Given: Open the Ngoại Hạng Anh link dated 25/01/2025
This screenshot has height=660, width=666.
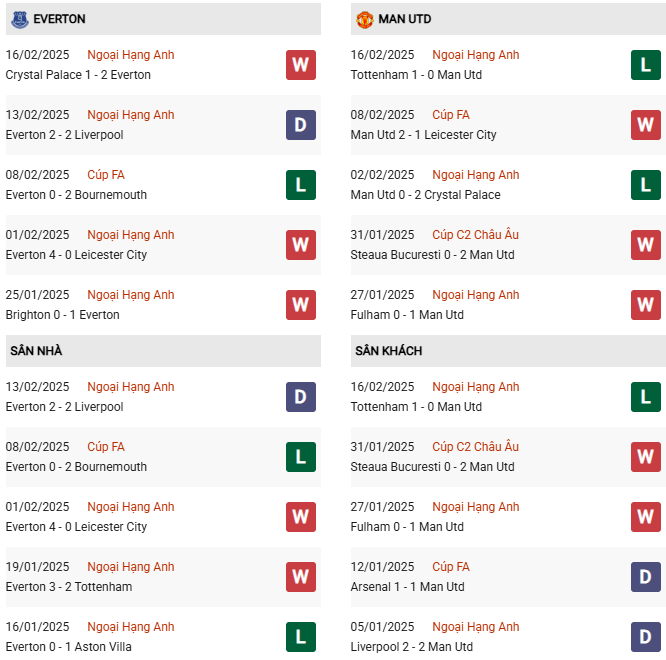Looking at the screenshot, I should [130, 295].
